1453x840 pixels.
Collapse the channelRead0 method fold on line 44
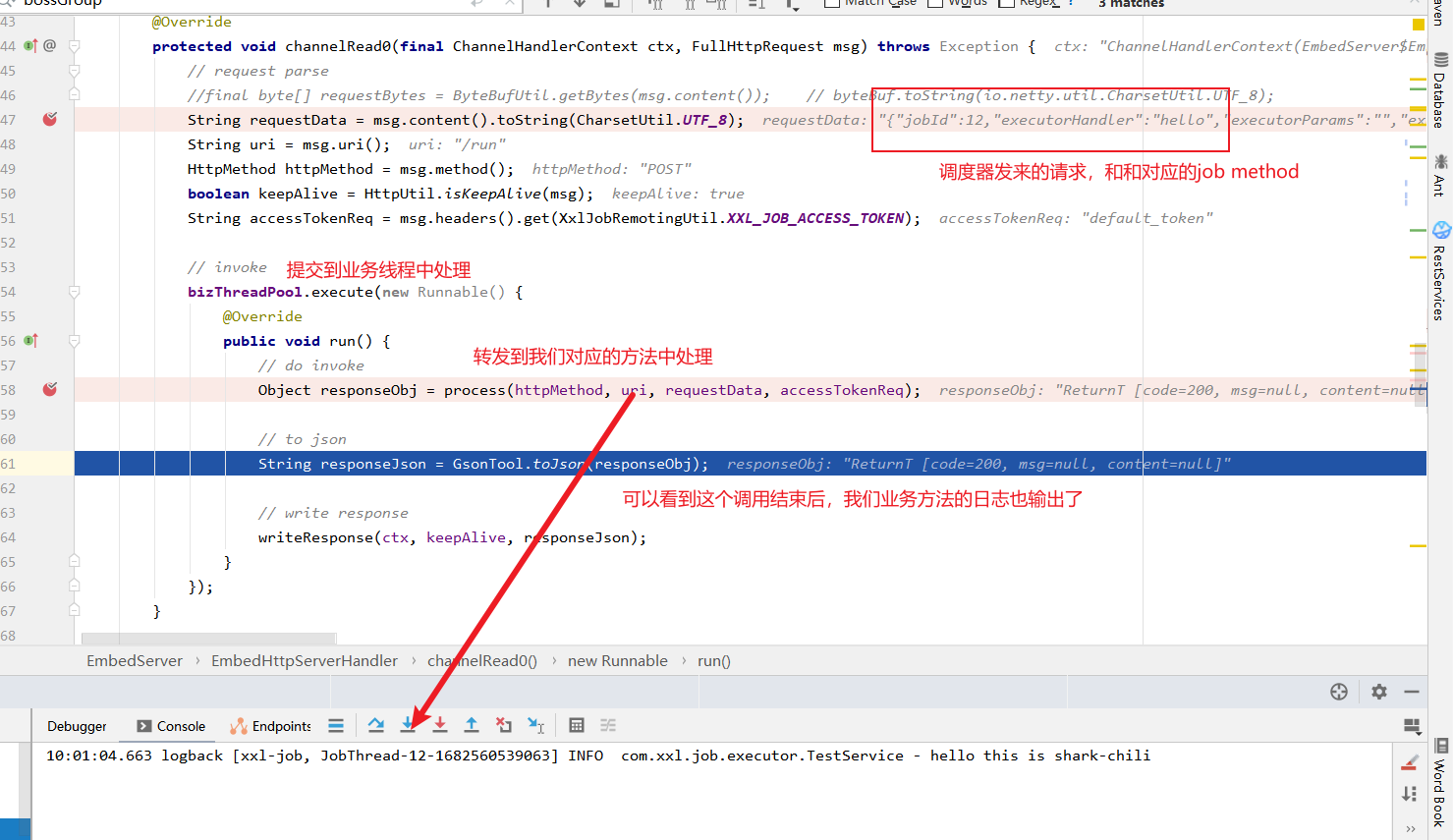pyautogui.click(x=74, y=46)
